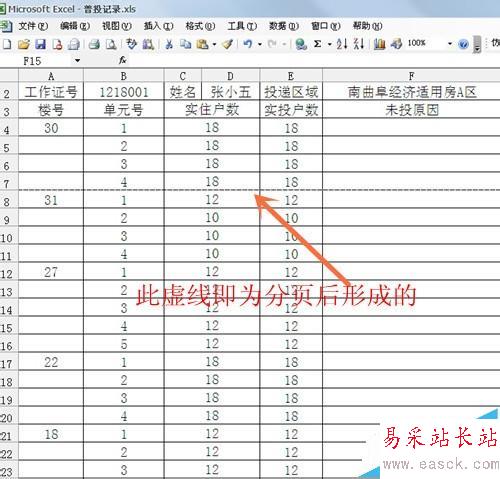Viewport: 500px width, 479px height.
Task: Select the 姓名 cell
Action: tap(183, 91)
